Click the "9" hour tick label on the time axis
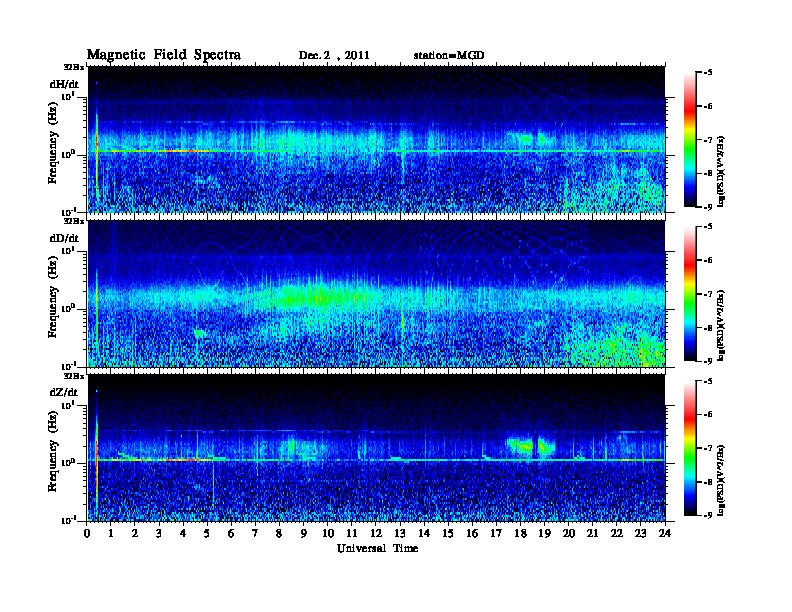Image resolution: width=792 pixels, height=612 pixels. point(304,533)
